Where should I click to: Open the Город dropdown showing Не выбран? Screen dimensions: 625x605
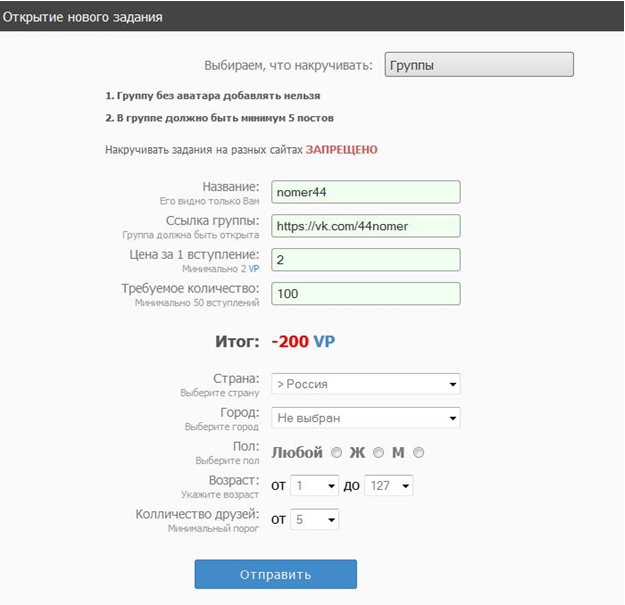[366, 418]
